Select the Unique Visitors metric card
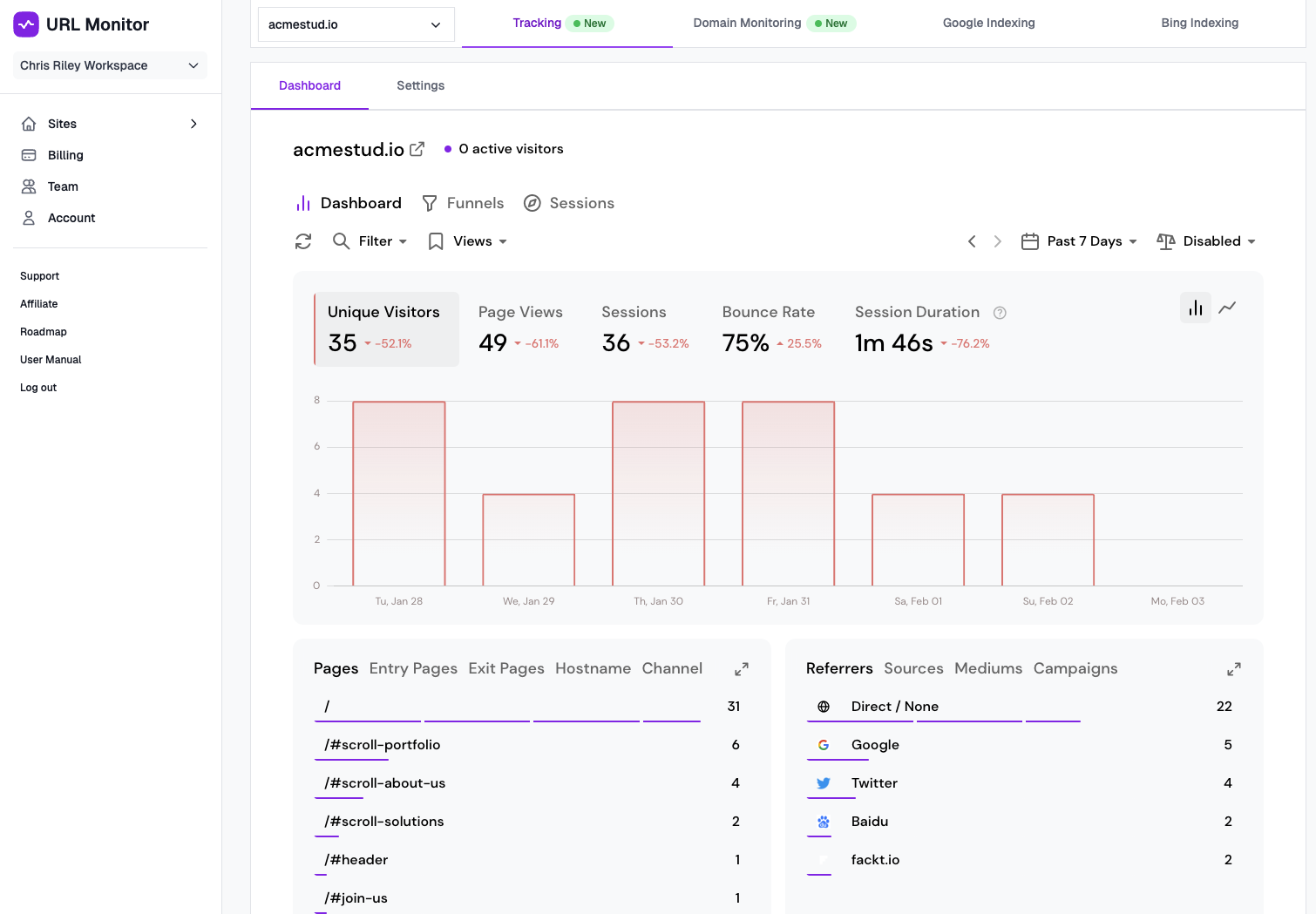The width and height of the screenshot is (1316, 914). (x=384, y=328)
